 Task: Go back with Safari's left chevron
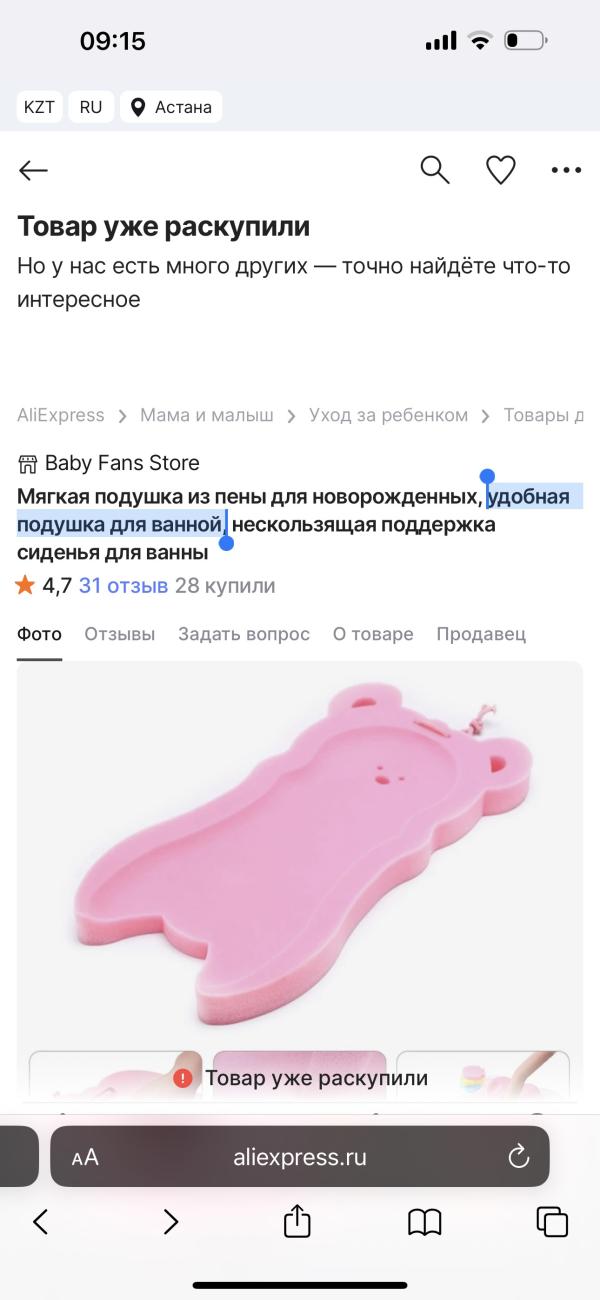tap(41, 1221)
